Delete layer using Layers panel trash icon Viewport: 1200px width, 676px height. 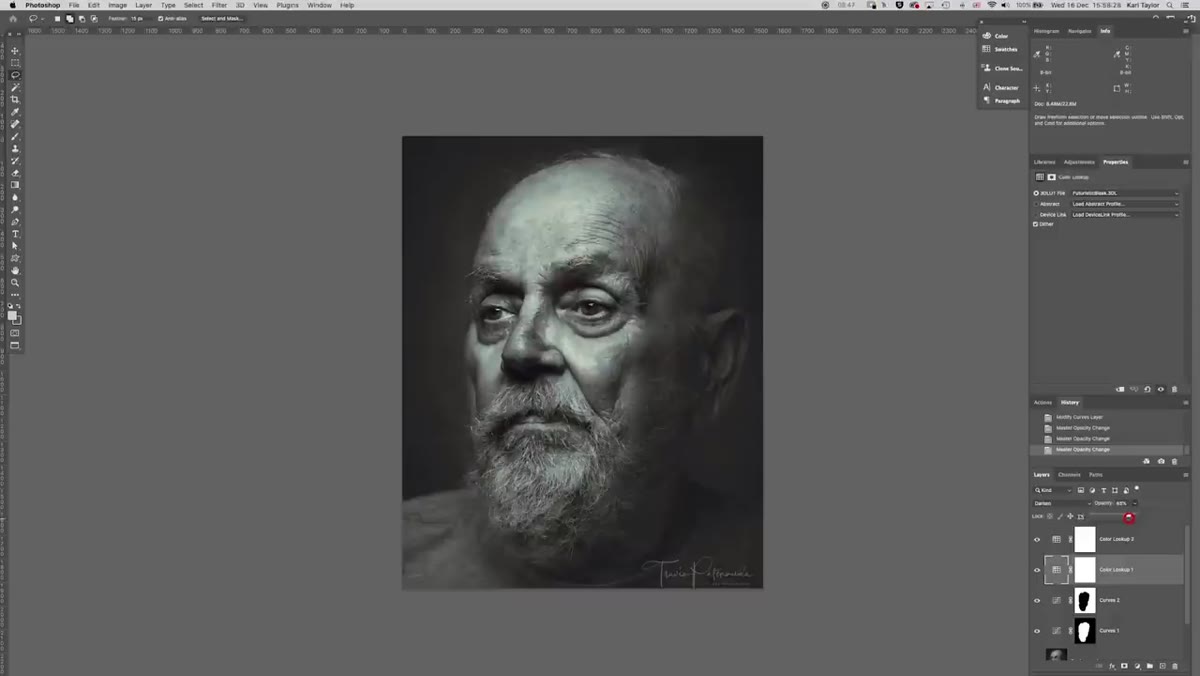pos(1174,666)
